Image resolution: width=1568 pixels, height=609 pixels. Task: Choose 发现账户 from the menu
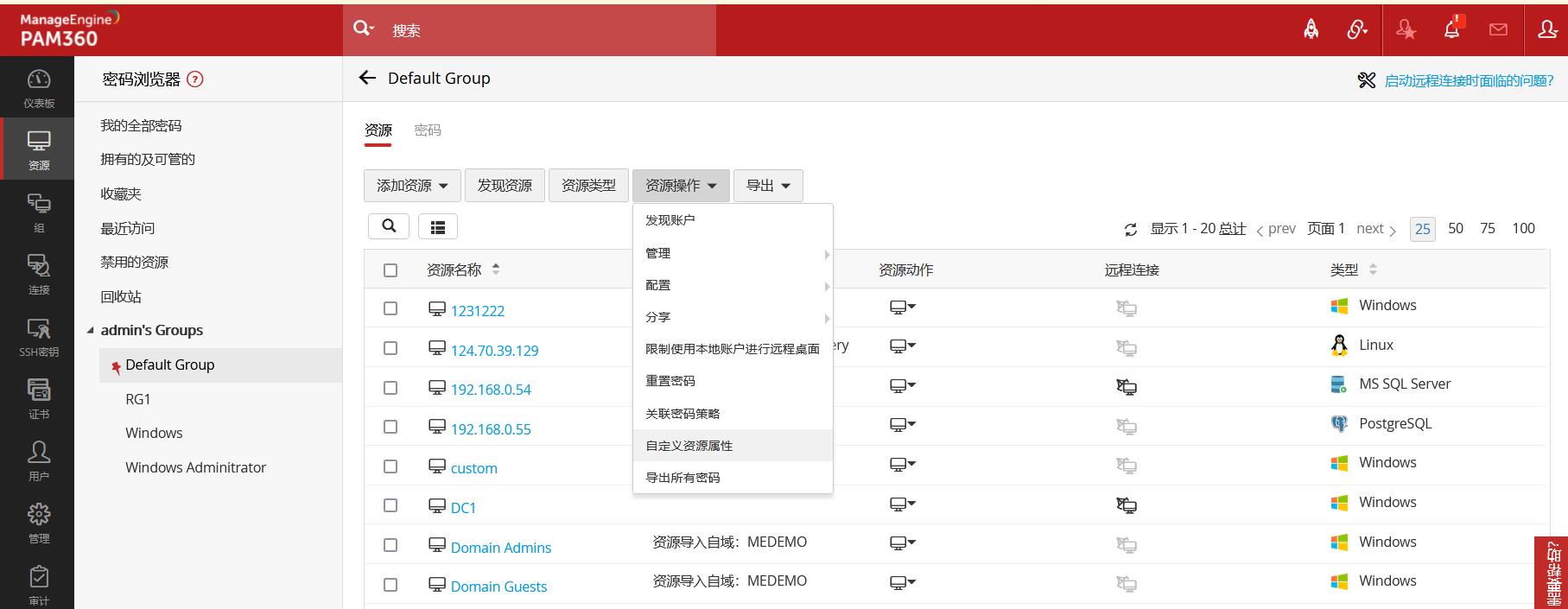click(733, 220)
